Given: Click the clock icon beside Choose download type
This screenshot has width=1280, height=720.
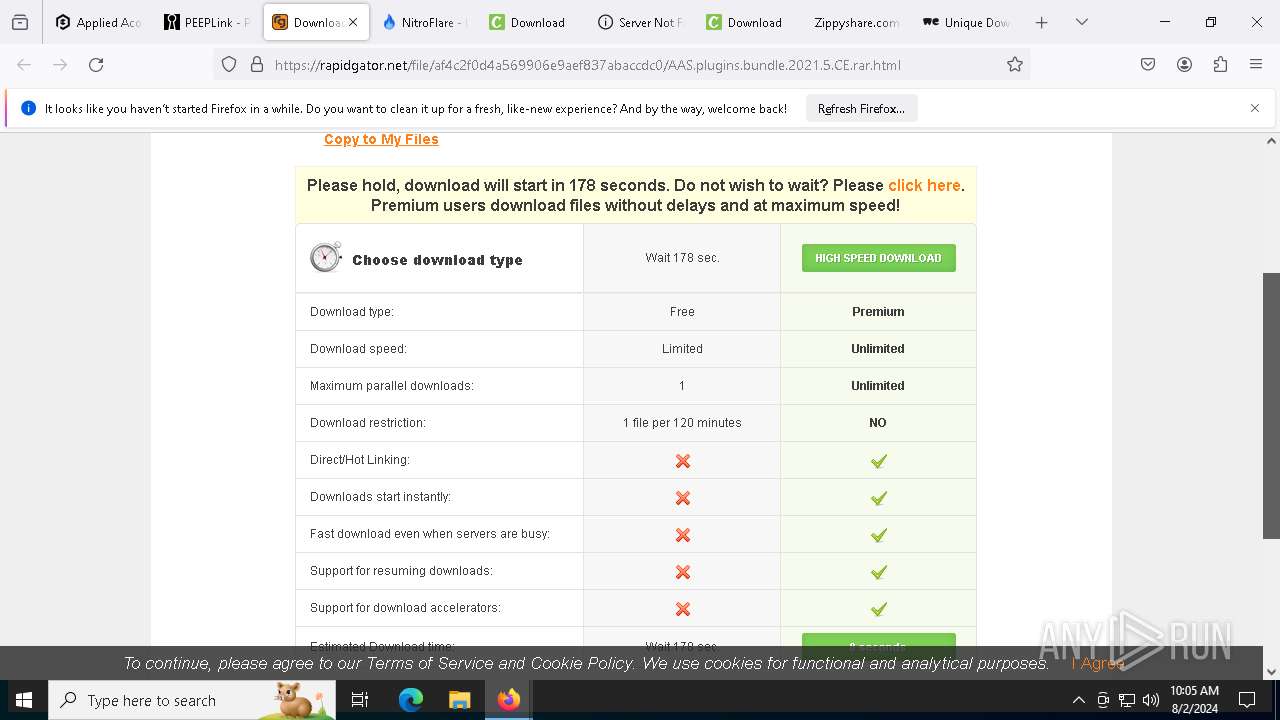Looking at the screenshot, I should 326,257.
